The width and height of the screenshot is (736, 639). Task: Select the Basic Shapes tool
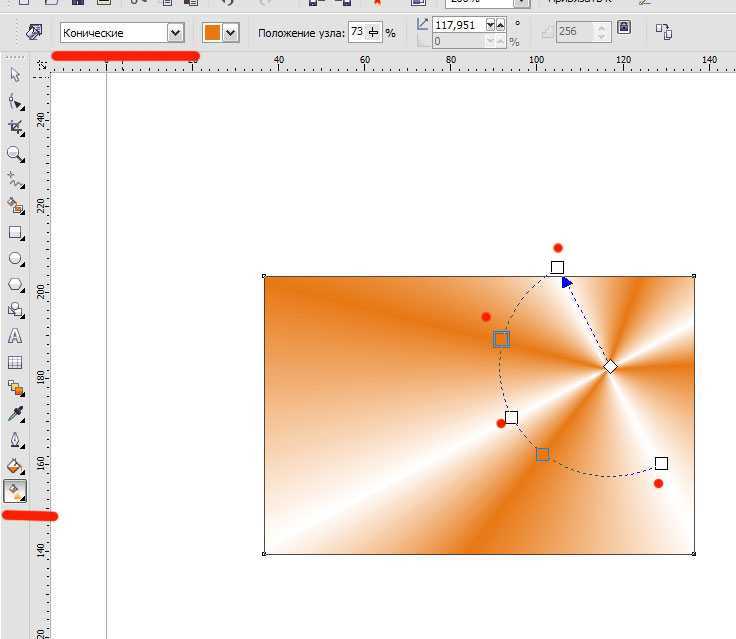pos(16,310)
